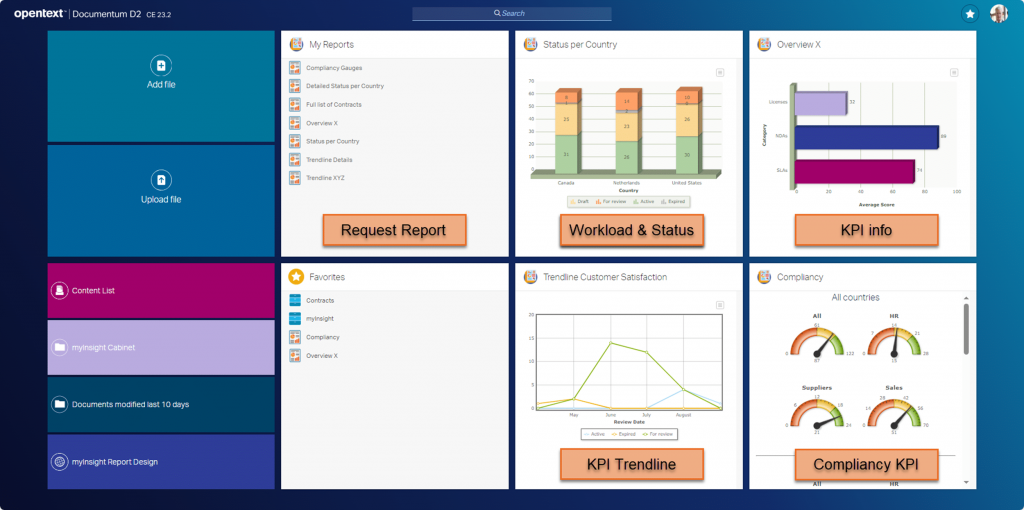The image size is (1024, 510).
Task: Click the OpenText Documentum D2 logo
Action: 93,14
